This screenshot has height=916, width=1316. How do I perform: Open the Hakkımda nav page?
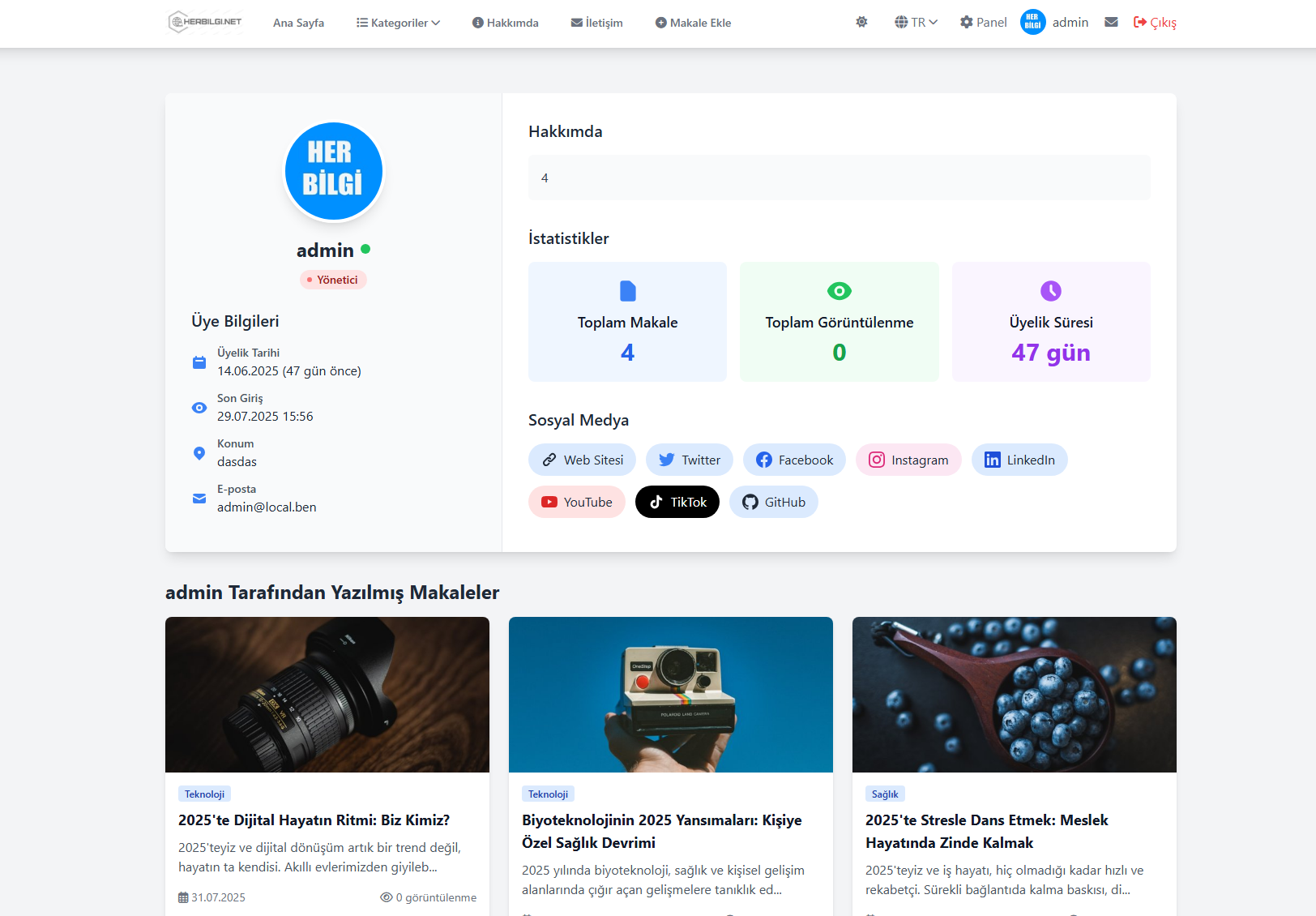pos(505,23)
